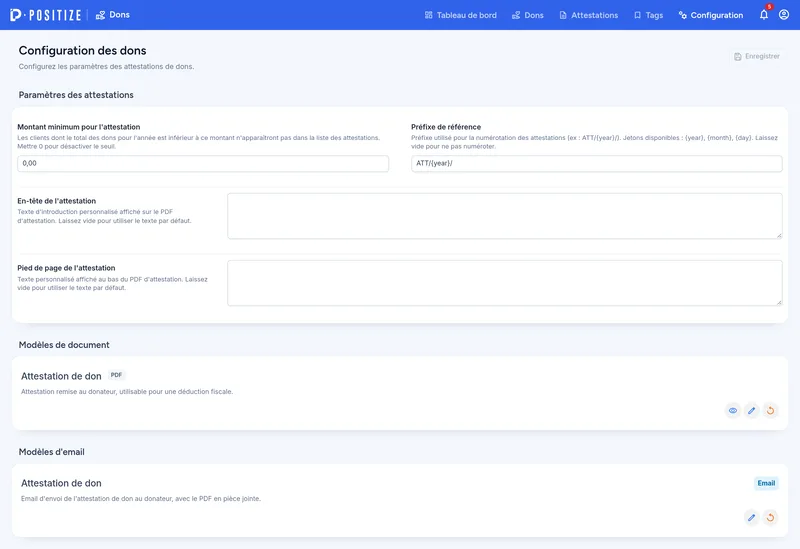
Task: Click the Tags bookmark icon
Action: coord(637,15)
